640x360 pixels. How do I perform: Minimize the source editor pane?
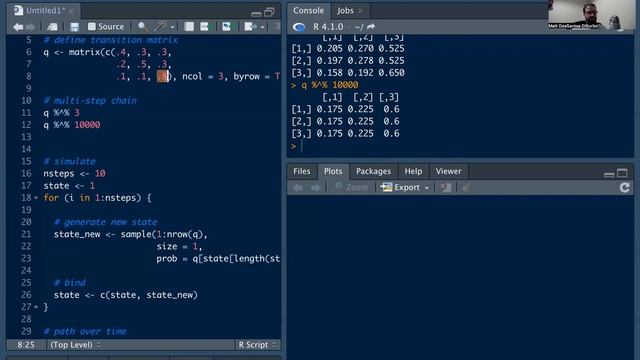(x=256, y=13)
